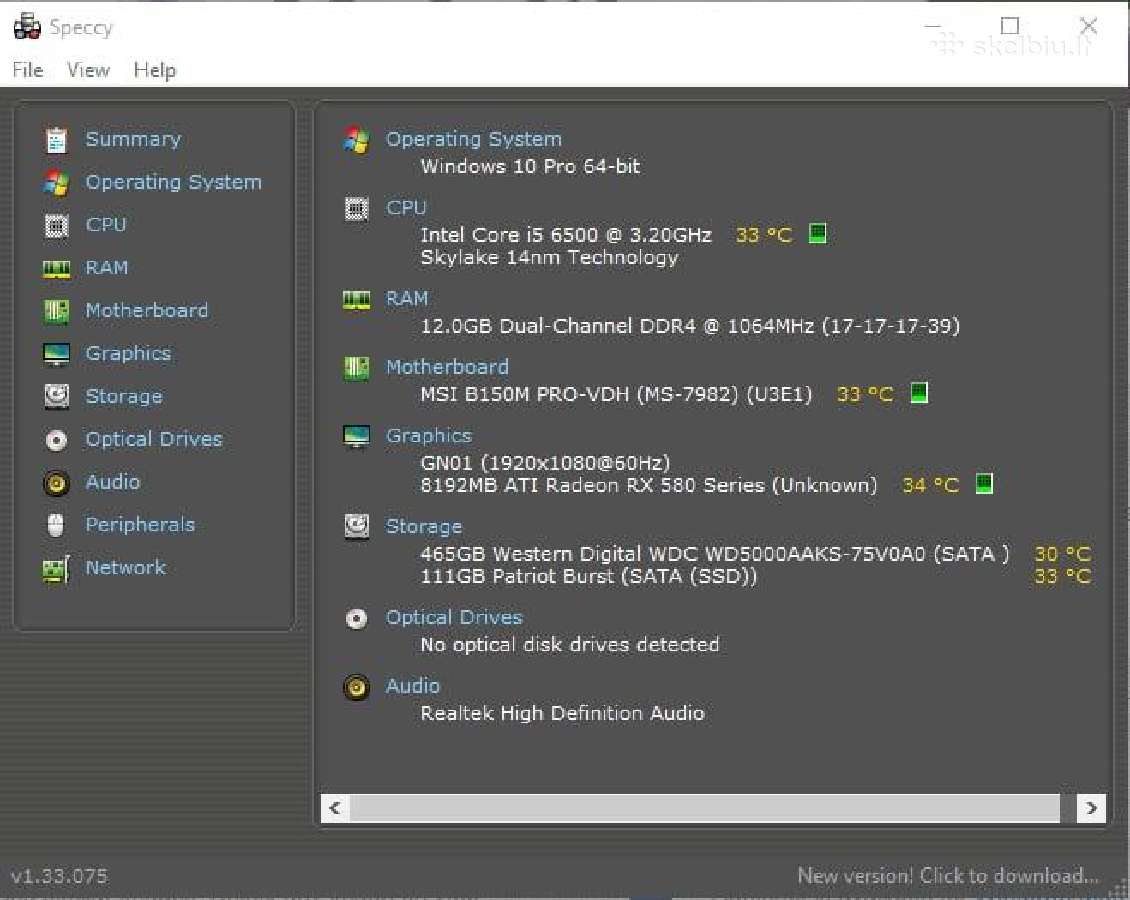Select CPU in the sidebar
Image resolution: width=1130 pixels, height=900 pixels.
[x=106, y=225]
